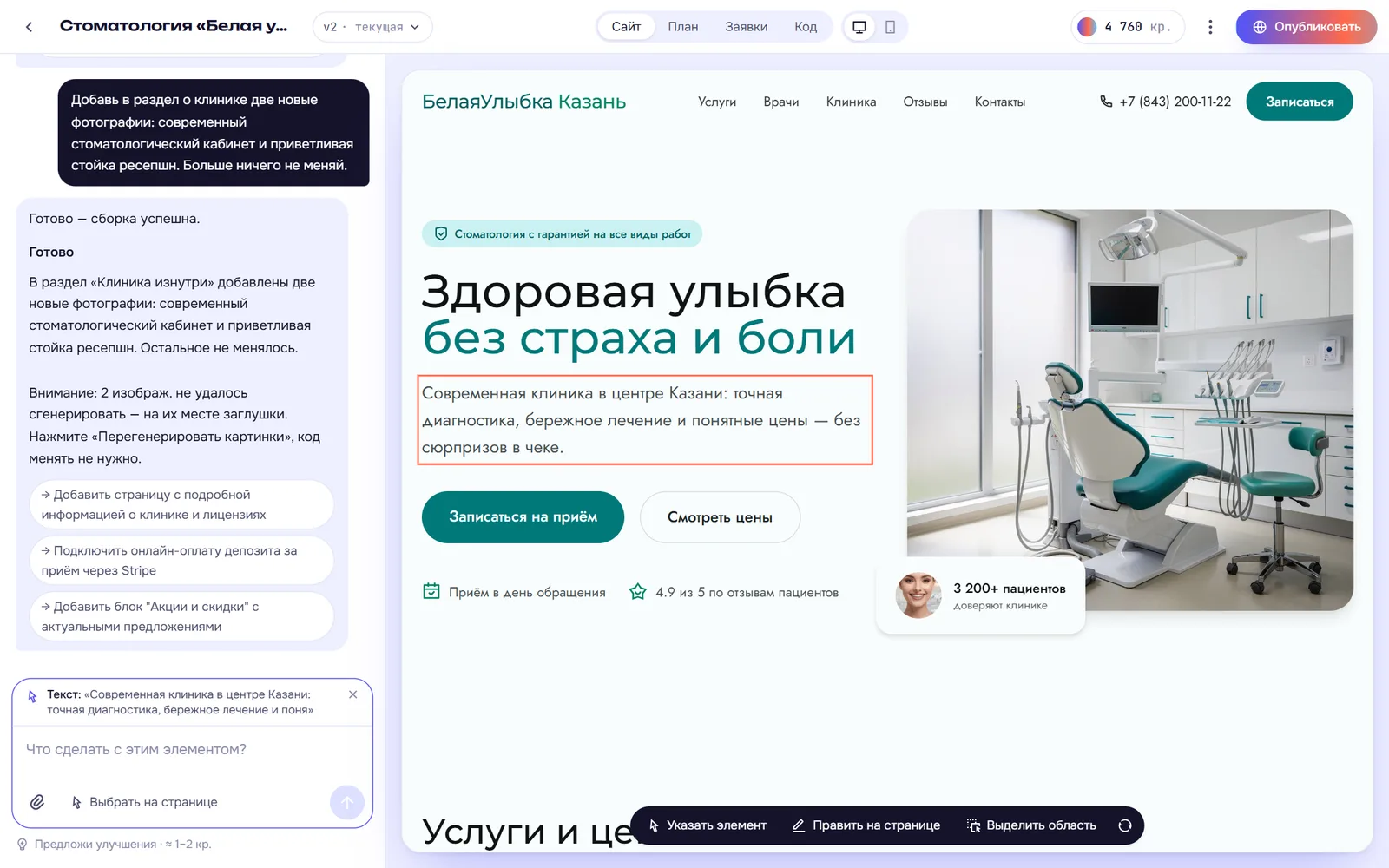Switch preview to desktop view
Image resolution: width=1389 pixels, height=868 pixels.
[x=859, y=27]
